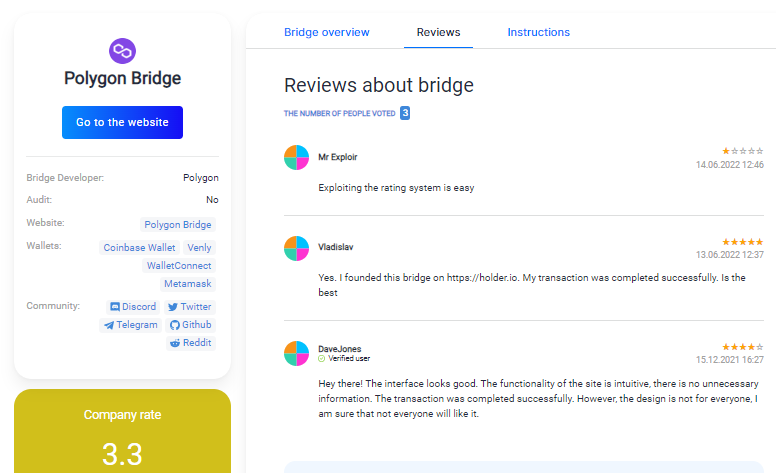This screenshot has height=473, width=776.
Task: Open the Github community link
Action: pyautogui.click(x=190, y=325)
